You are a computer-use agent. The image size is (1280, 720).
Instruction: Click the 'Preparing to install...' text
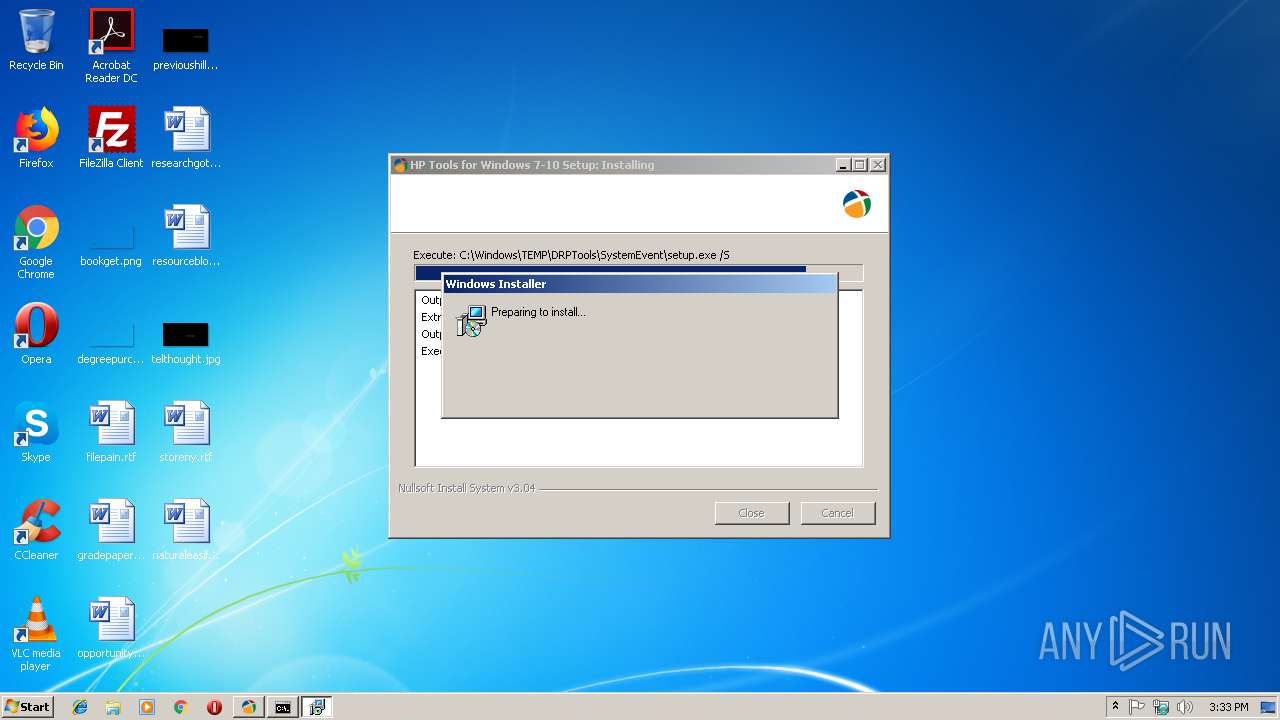tap(538, 312)
